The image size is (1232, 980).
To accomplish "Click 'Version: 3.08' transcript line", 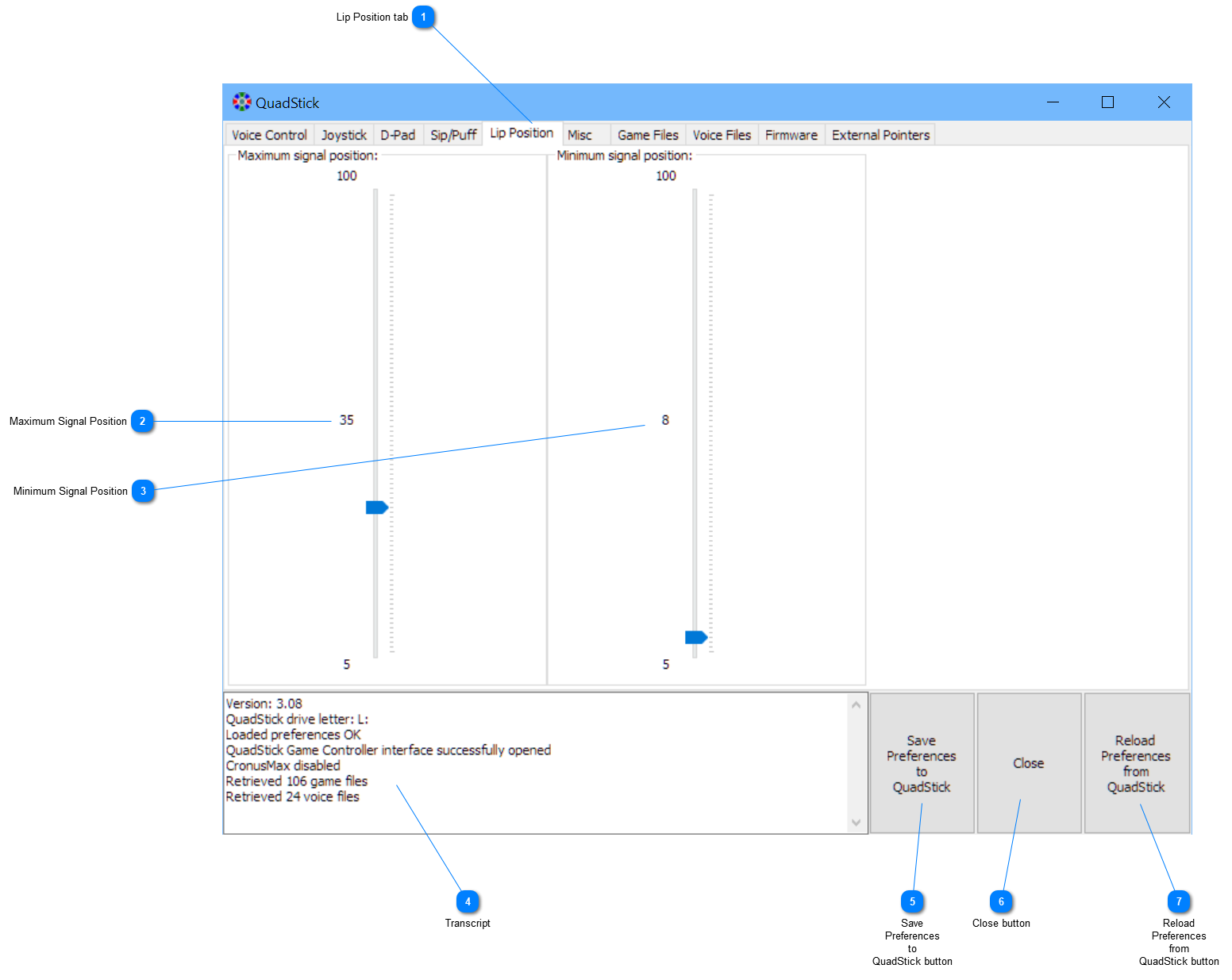I will point(264,703).
